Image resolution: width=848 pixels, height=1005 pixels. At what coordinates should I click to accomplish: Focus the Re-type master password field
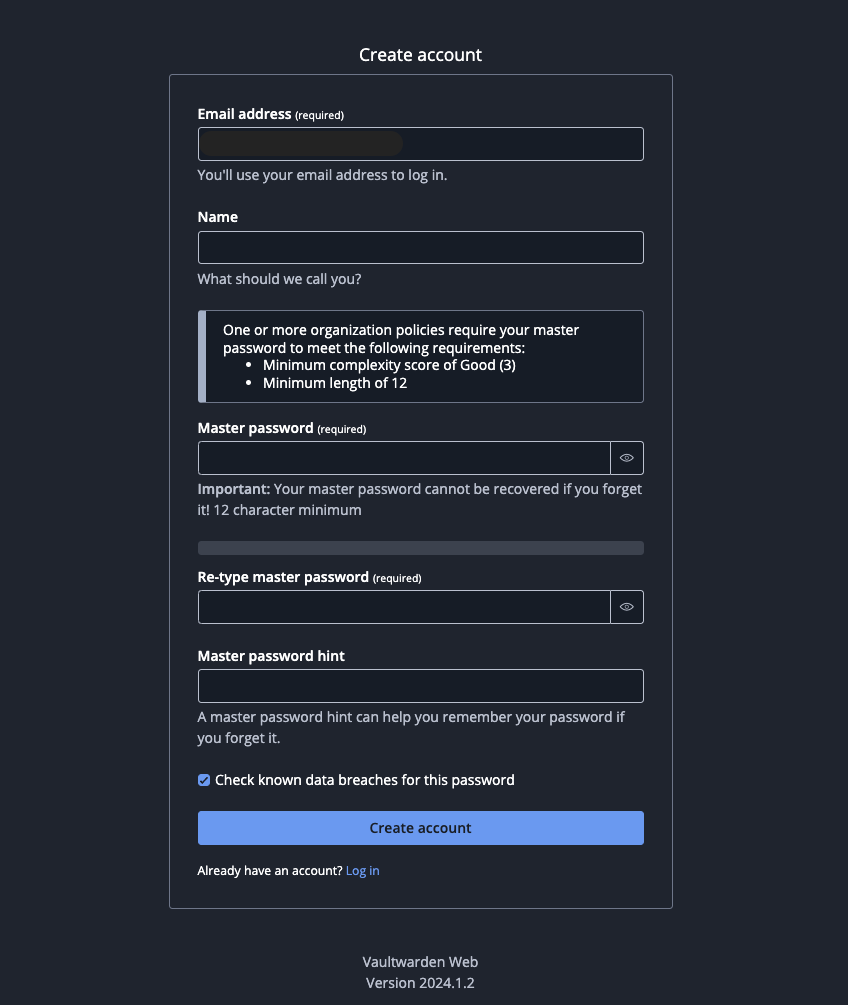click(x=404, y=607)
